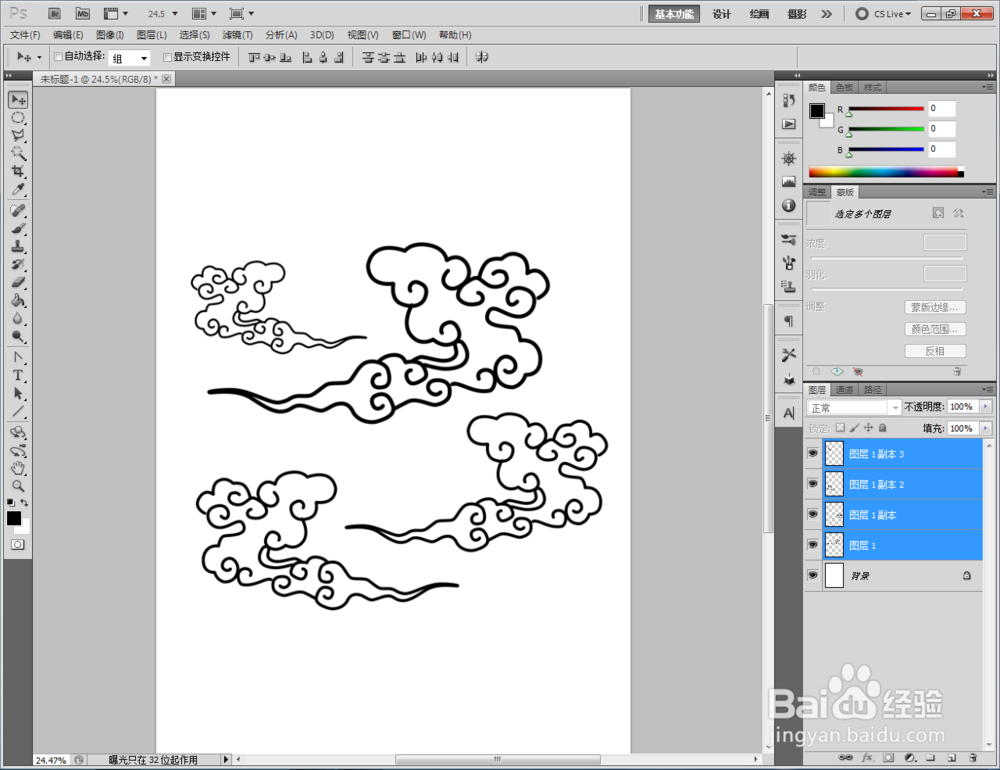Switch to the 色板 tab
Viewport: 1000px width, 770px height.
tap(844, 87)
